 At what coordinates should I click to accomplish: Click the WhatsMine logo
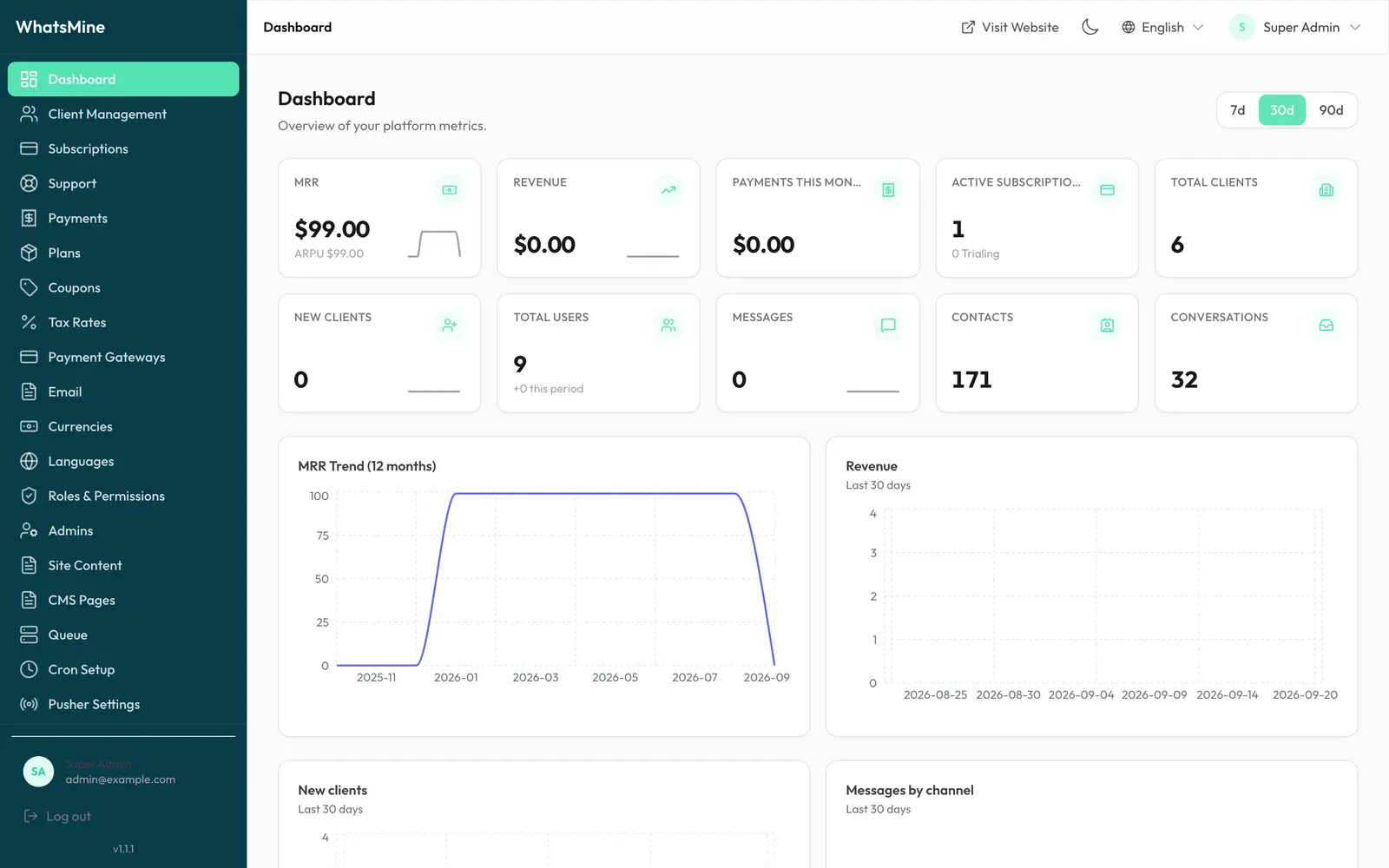(60, 27)
